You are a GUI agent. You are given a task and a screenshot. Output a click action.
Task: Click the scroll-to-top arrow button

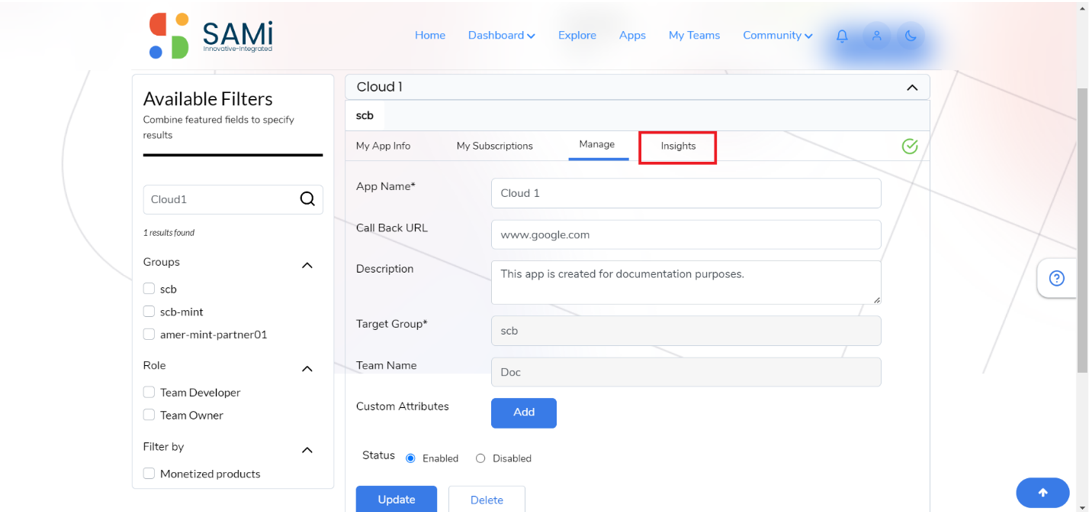[x=1043, y=493]
